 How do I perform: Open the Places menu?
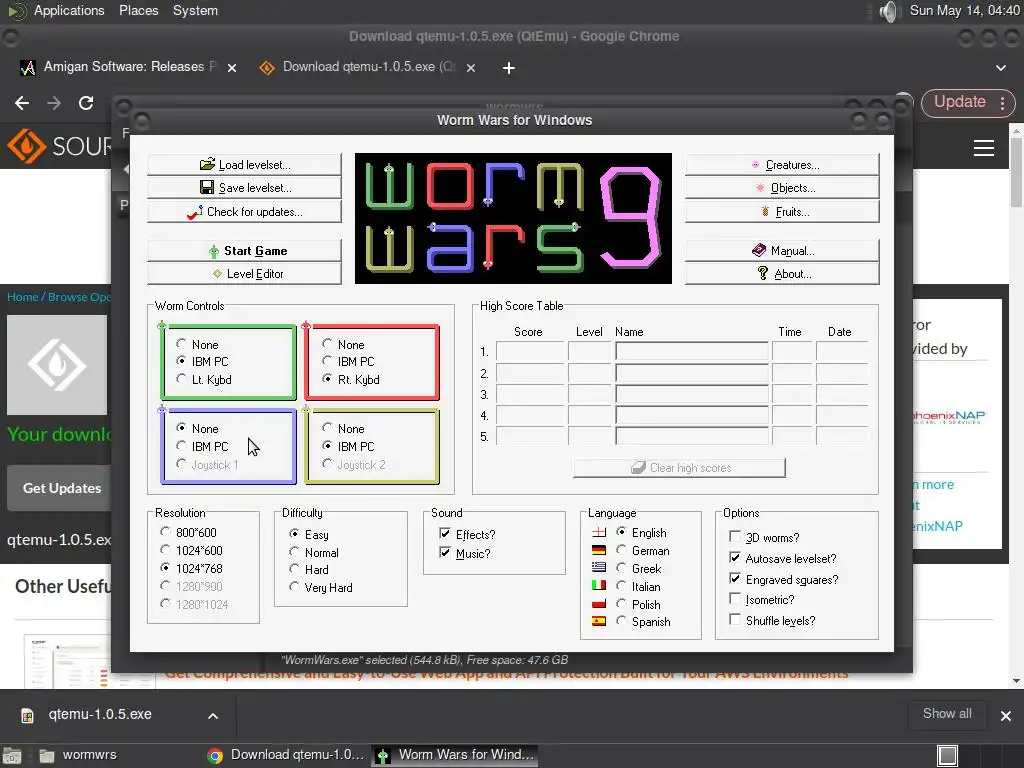pyautogui.click(x=138, y=10)
